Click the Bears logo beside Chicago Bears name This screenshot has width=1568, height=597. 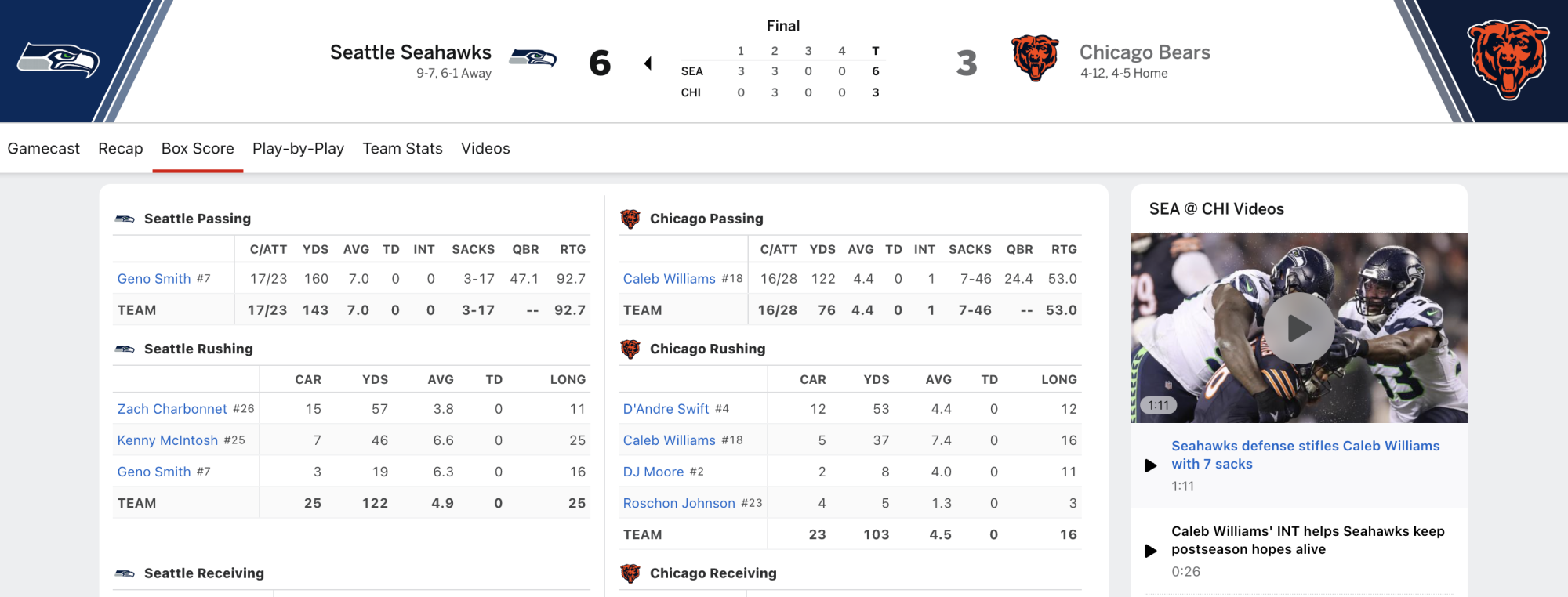1035,58
